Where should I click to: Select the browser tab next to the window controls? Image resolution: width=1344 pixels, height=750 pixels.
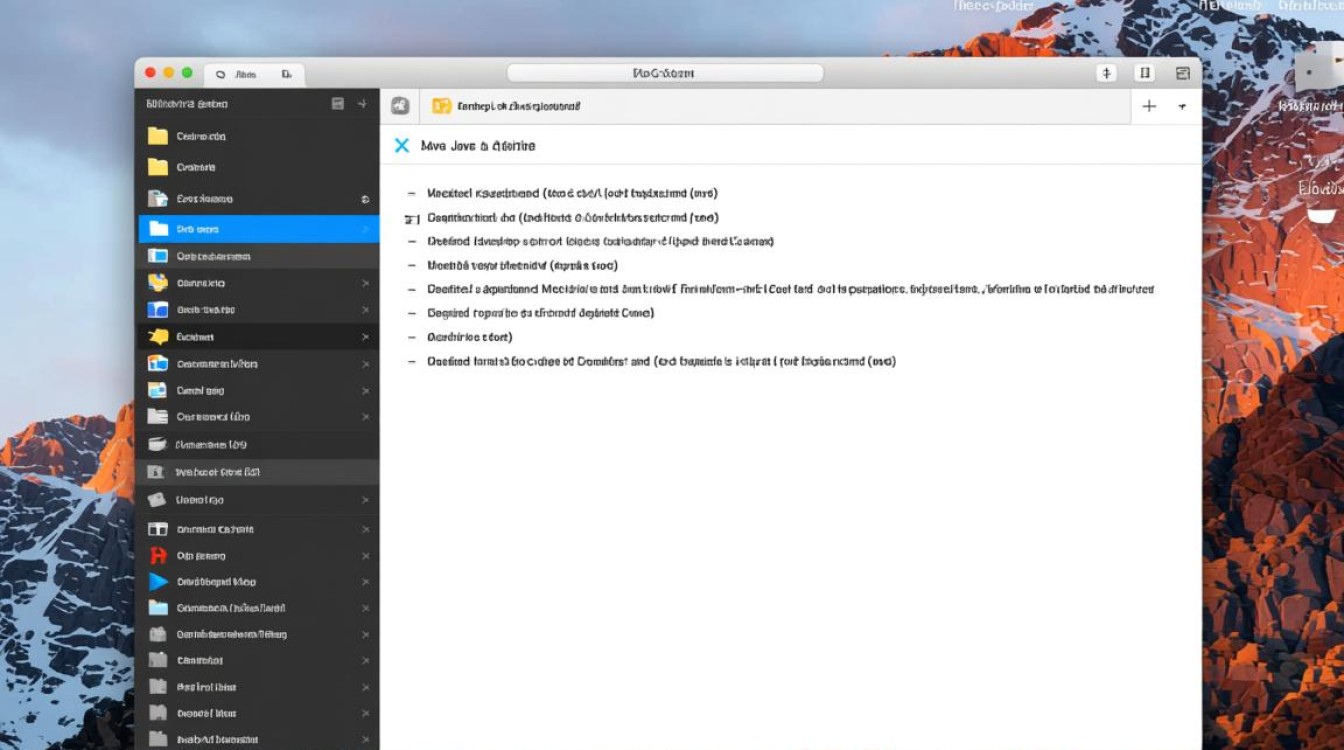tap(254, 74)
